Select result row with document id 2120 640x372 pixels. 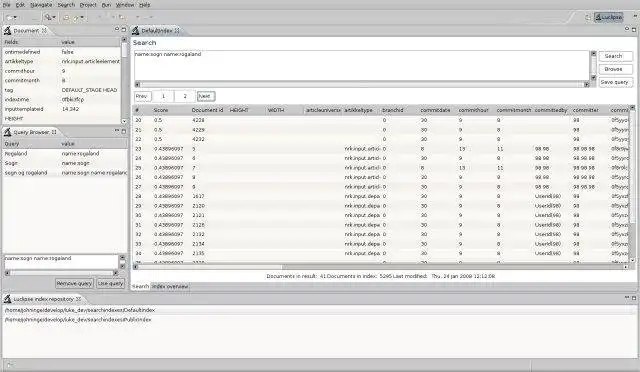381,206
